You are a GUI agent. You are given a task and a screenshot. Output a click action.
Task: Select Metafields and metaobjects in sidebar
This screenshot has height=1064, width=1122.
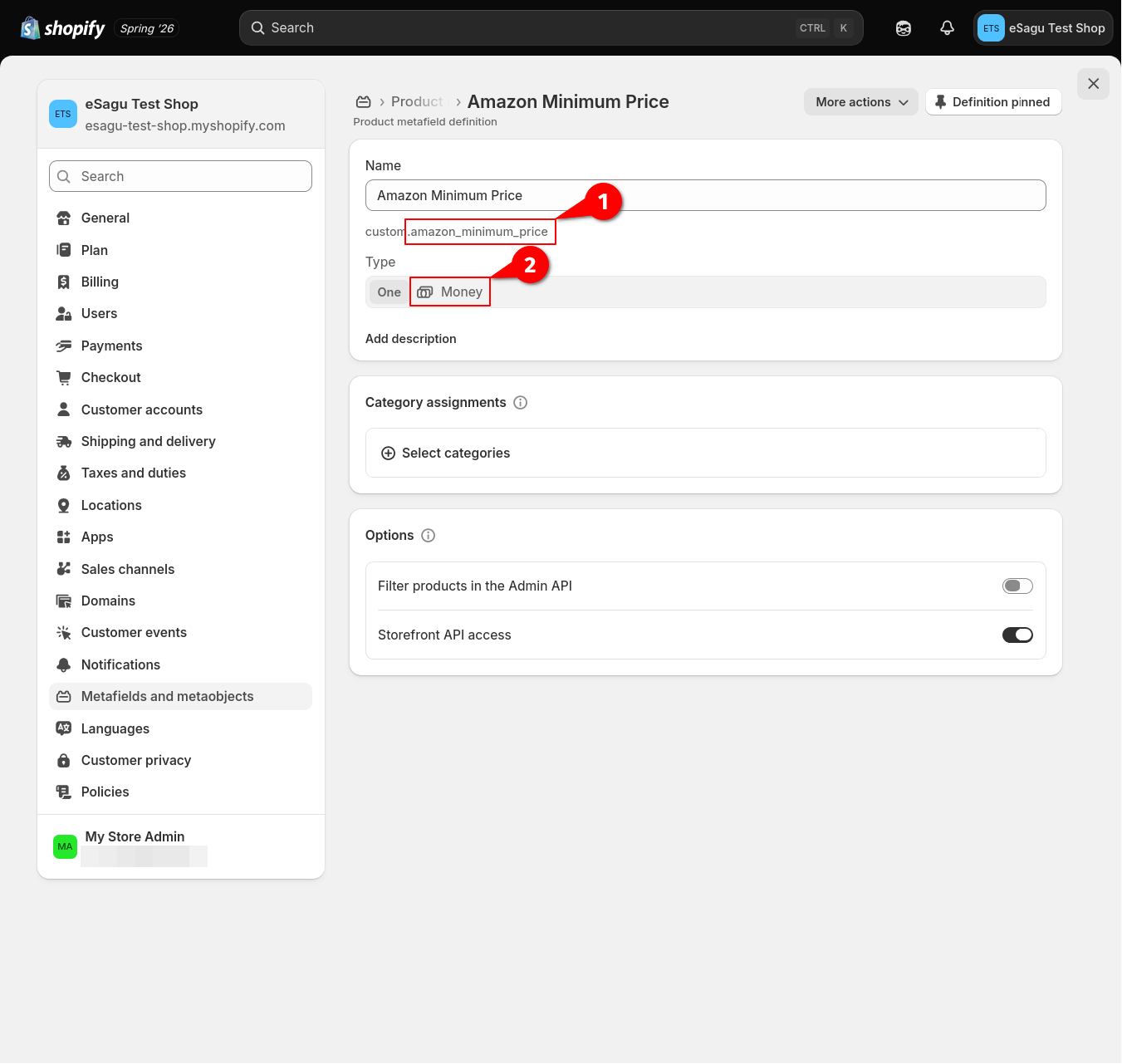pyautogui.click(x=180, y=697)
